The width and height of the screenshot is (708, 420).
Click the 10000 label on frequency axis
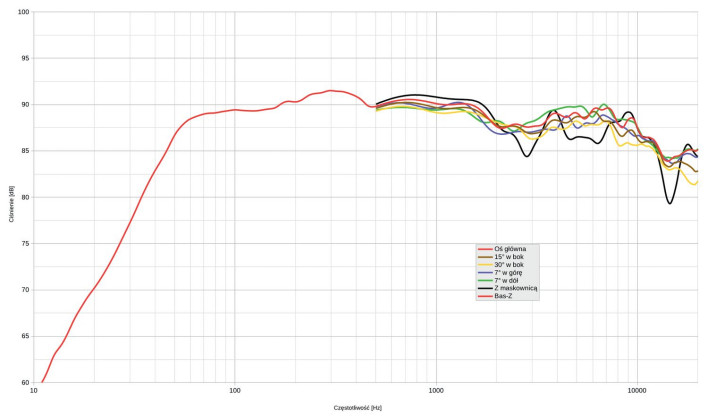click(x=637, y=391)
